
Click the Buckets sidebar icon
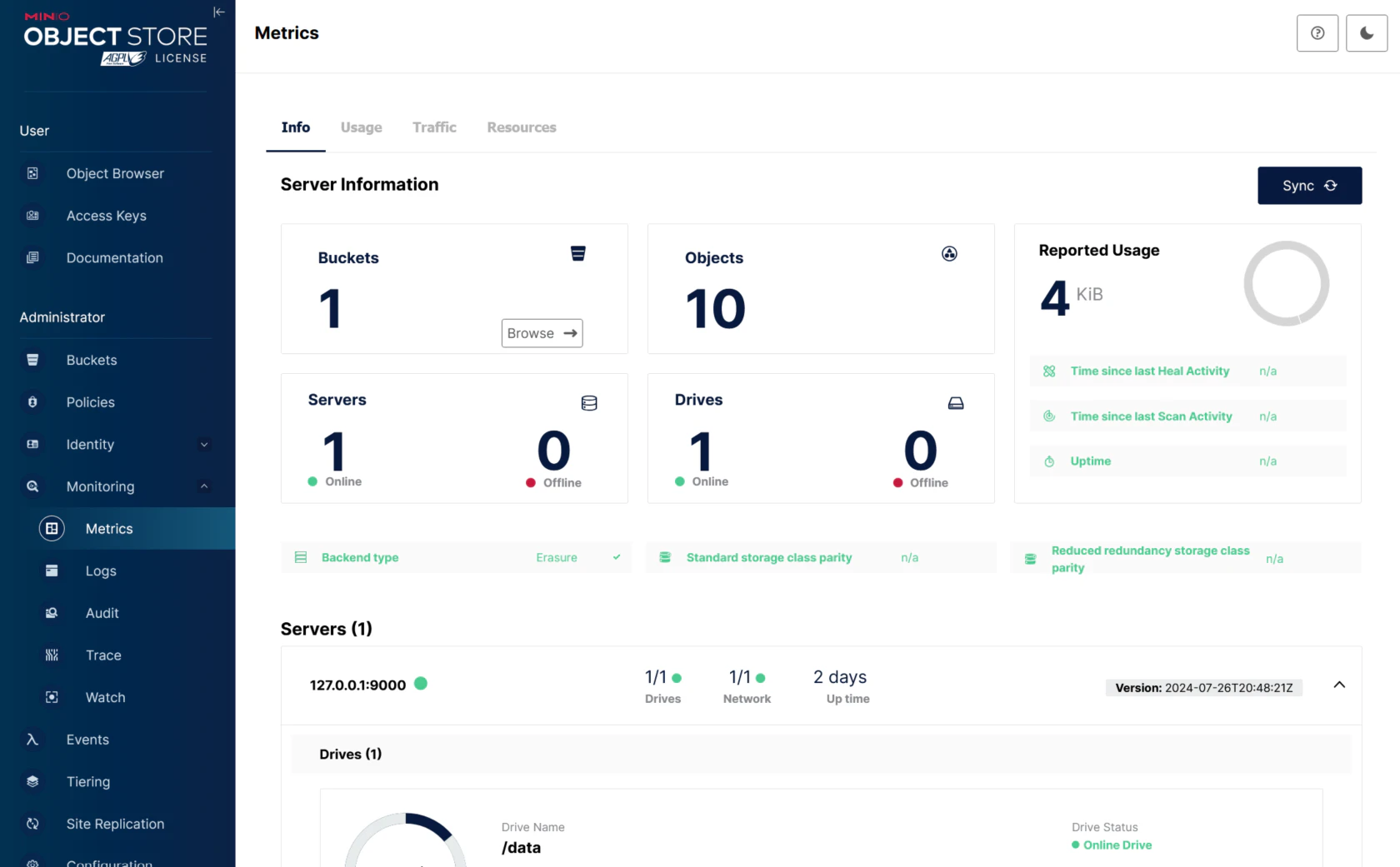32,360
